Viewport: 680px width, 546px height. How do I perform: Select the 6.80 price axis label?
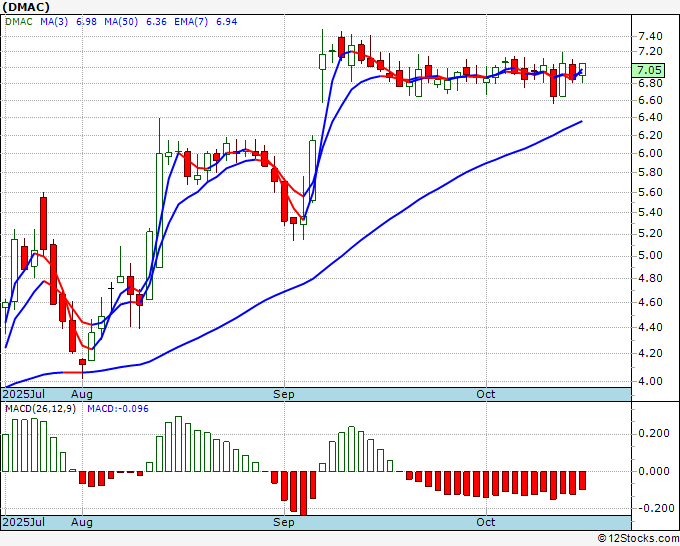[x=650, y=83]
